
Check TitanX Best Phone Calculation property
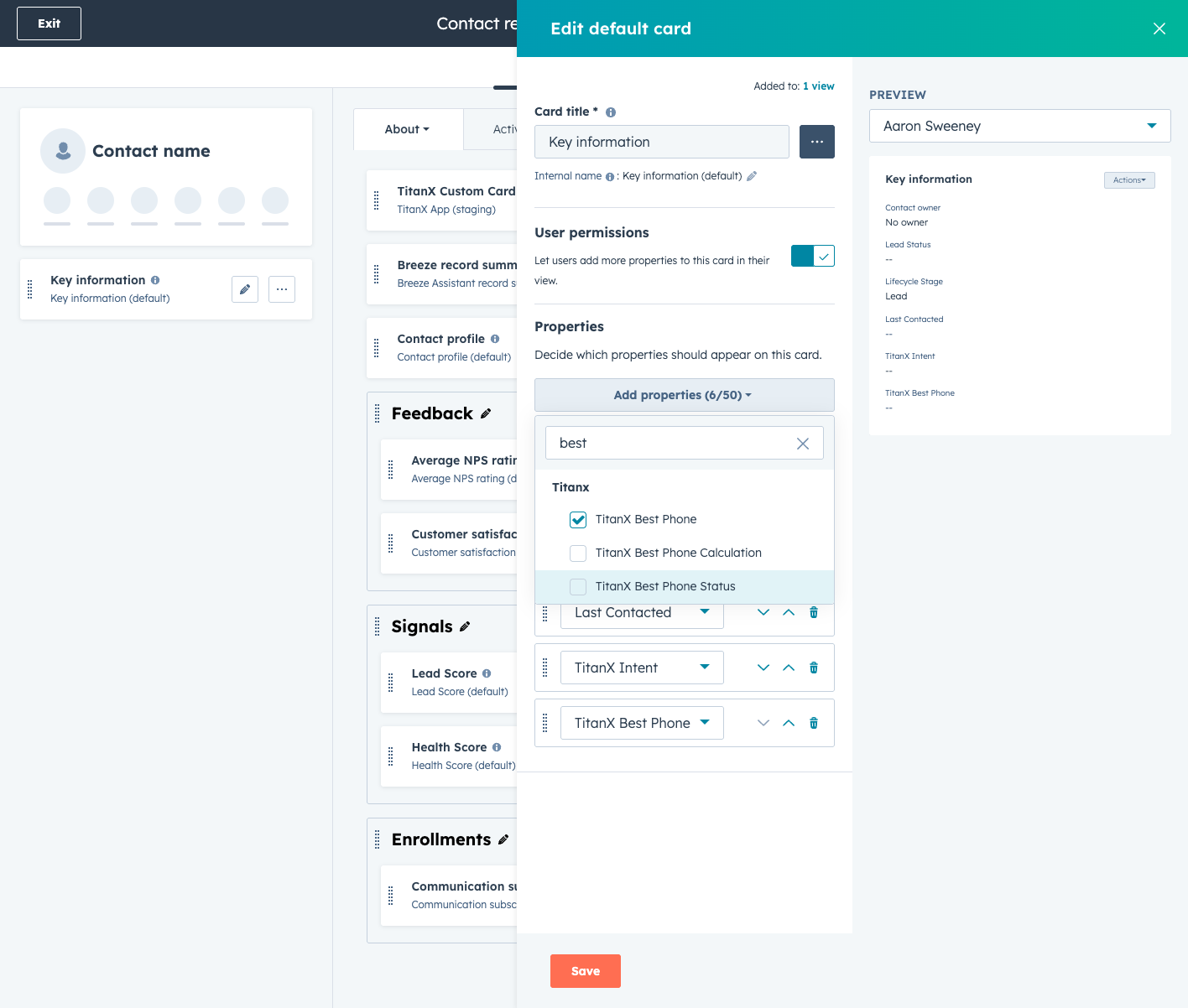[578, 553]
